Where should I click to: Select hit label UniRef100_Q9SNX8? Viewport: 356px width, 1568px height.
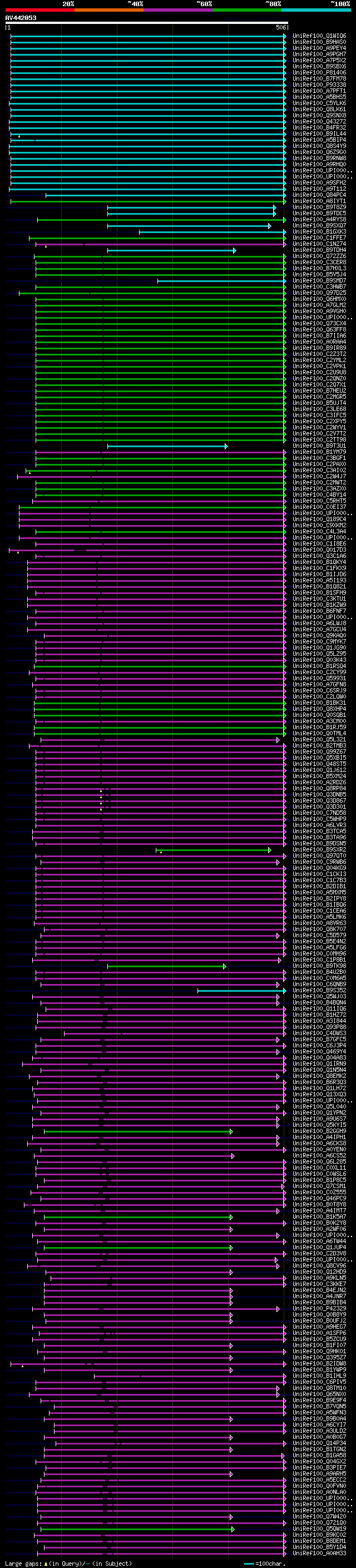click(319, 115)
